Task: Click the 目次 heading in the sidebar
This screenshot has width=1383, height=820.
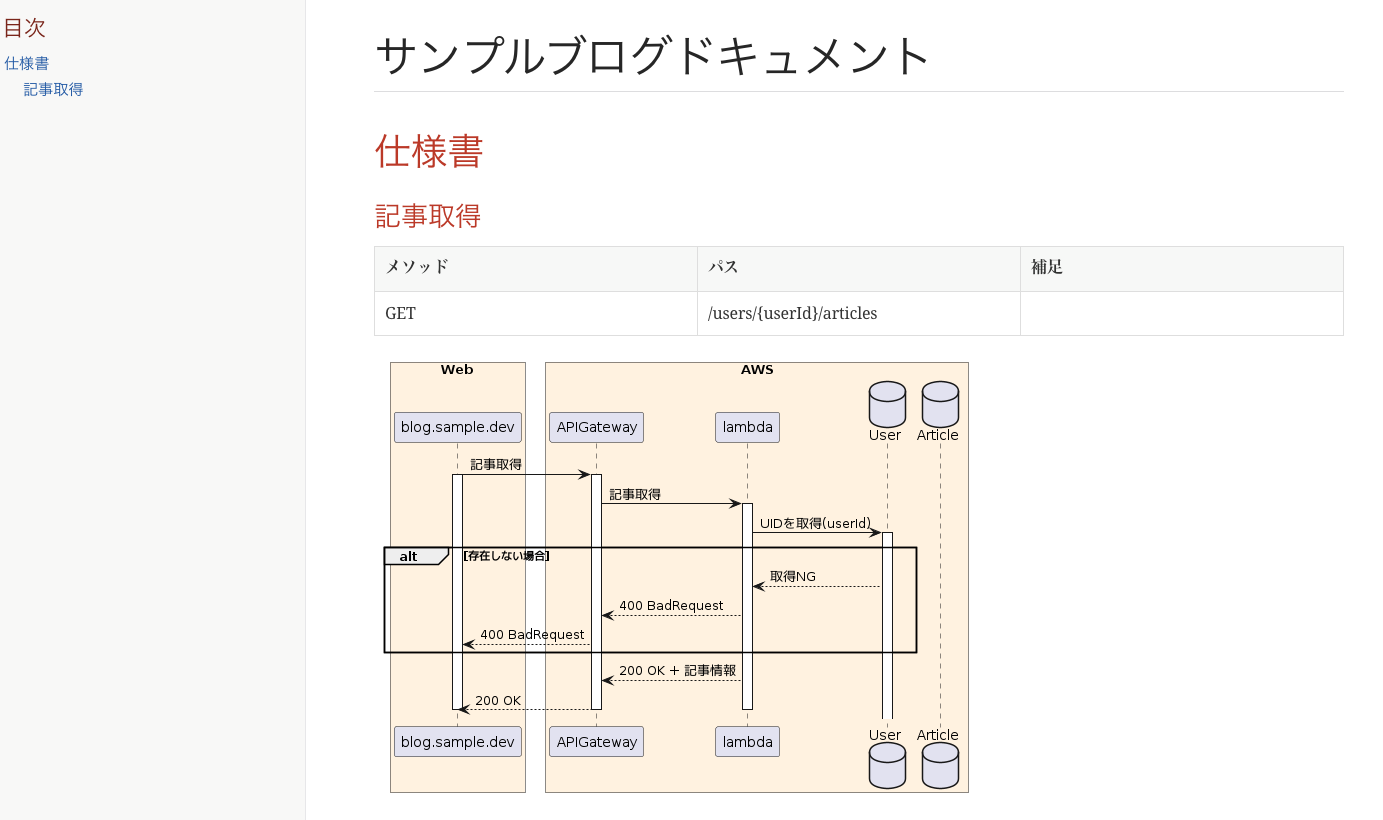Action: 25,28
